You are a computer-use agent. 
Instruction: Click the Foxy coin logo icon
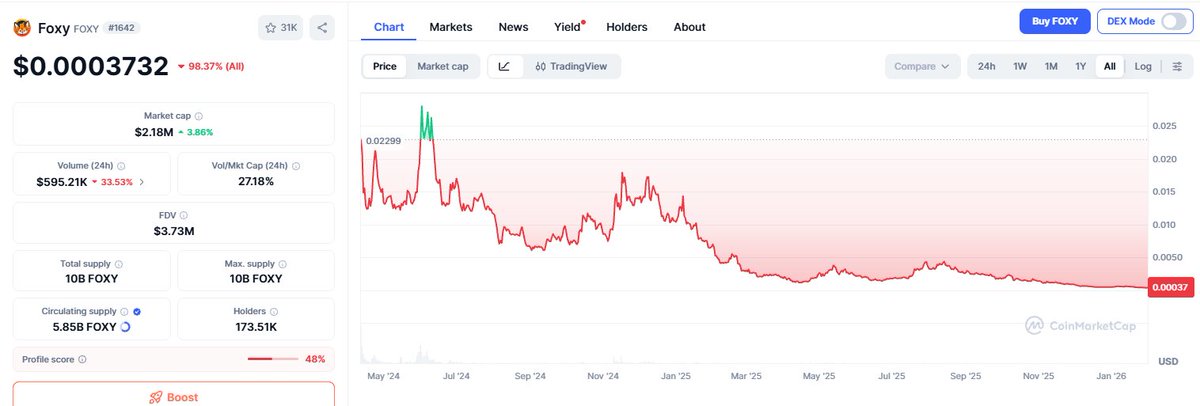point(22,29)
